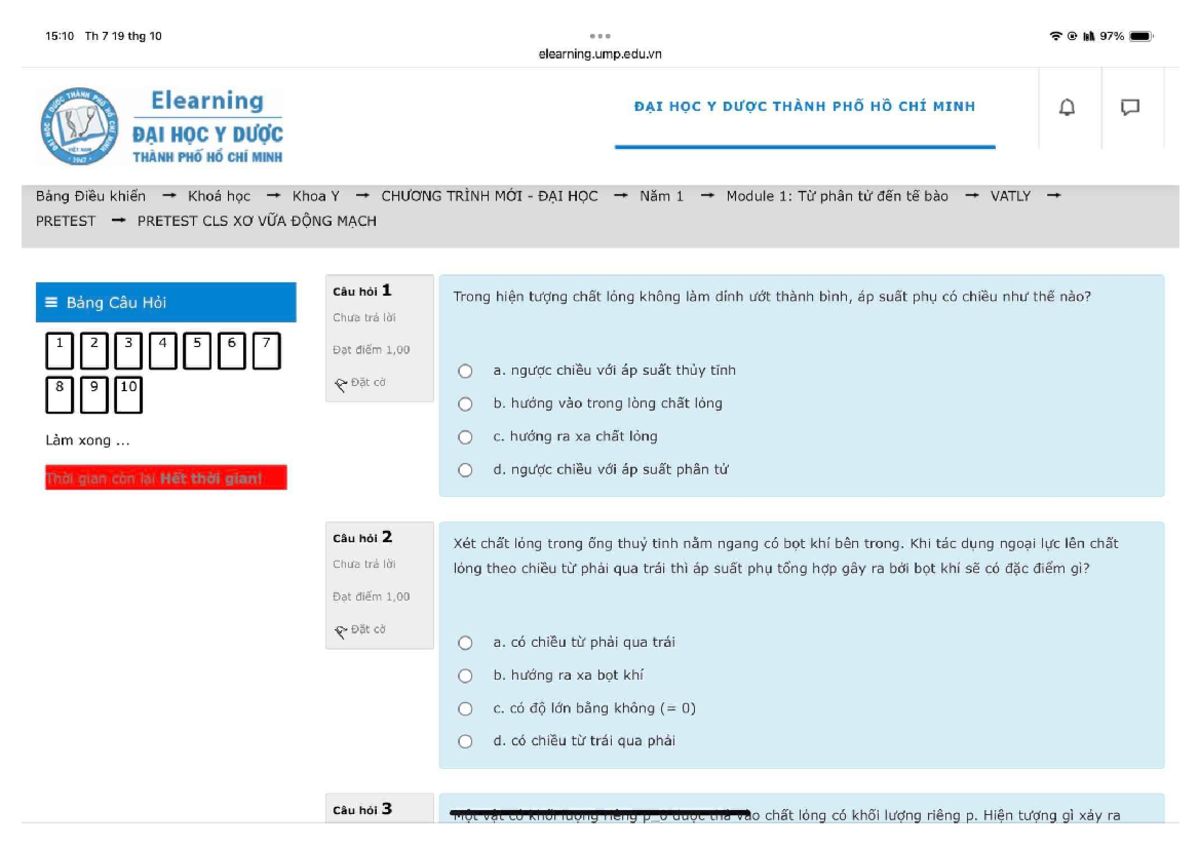Image resolution: width=1200 pixels, height=848 pixels.
Task: Click the red Hết thời gian timer banner
Action: click(166, 478)
